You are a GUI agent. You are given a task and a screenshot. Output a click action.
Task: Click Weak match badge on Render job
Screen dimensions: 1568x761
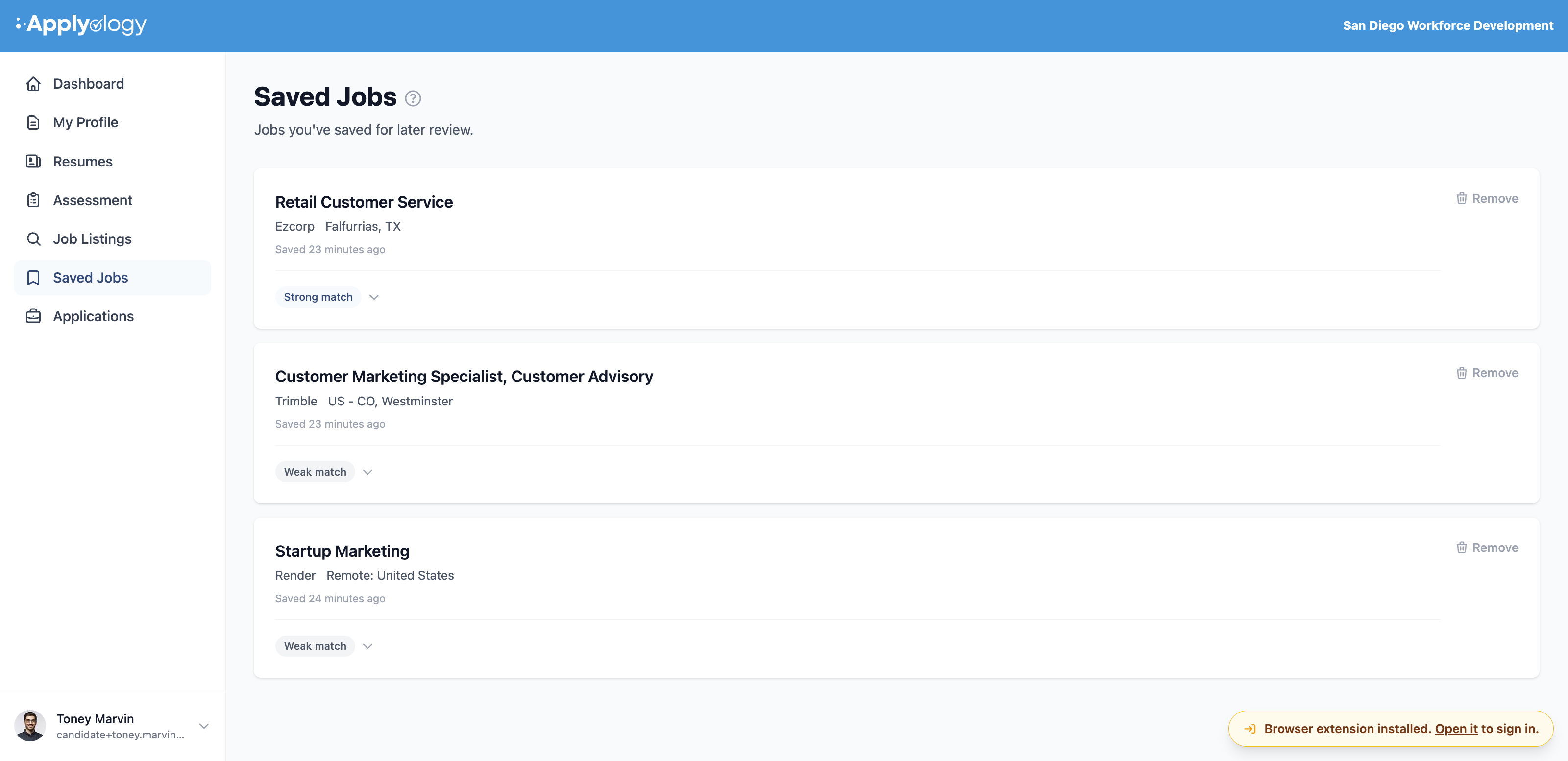pyautogui.click(x=315, y=646)
